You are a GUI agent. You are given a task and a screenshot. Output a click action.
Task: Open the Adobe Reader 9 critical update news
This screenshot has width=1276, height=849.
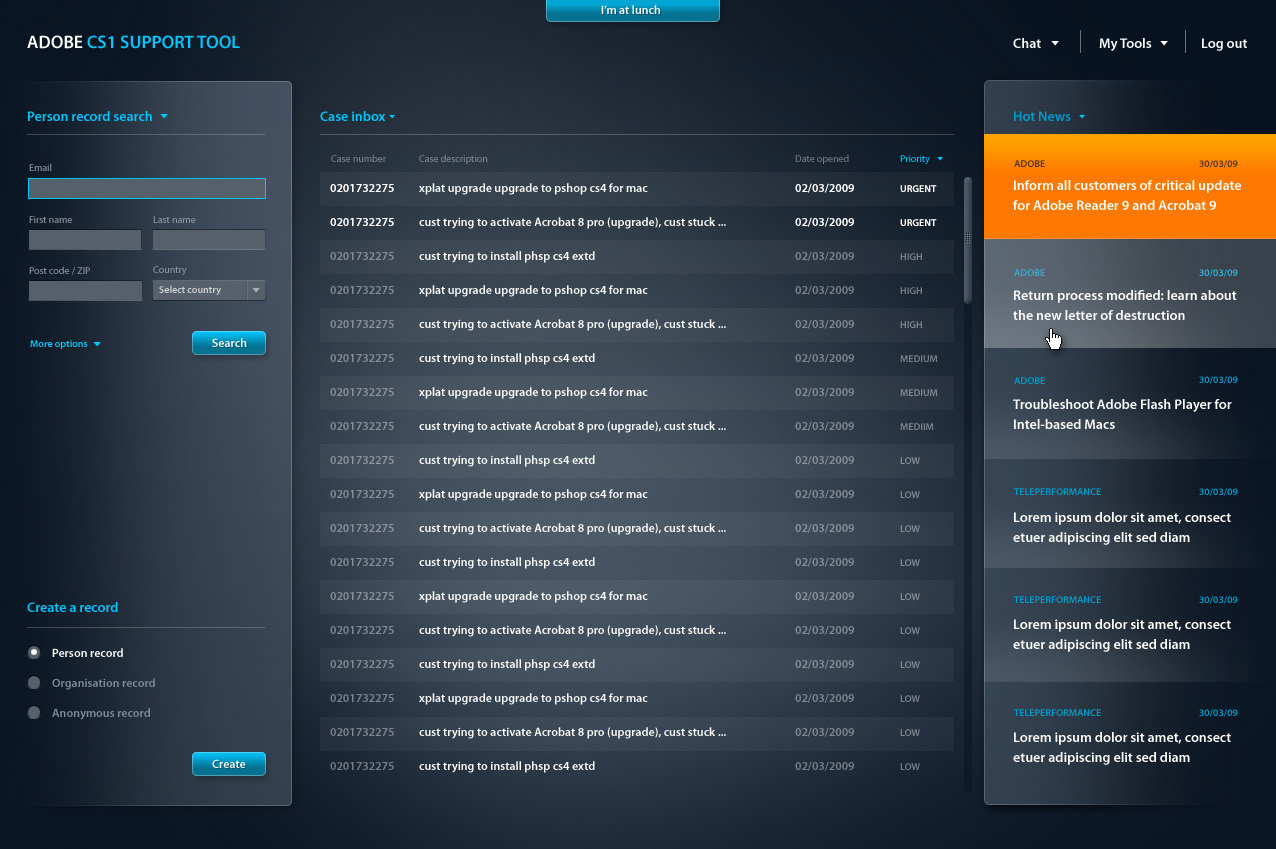[1130, 186]
